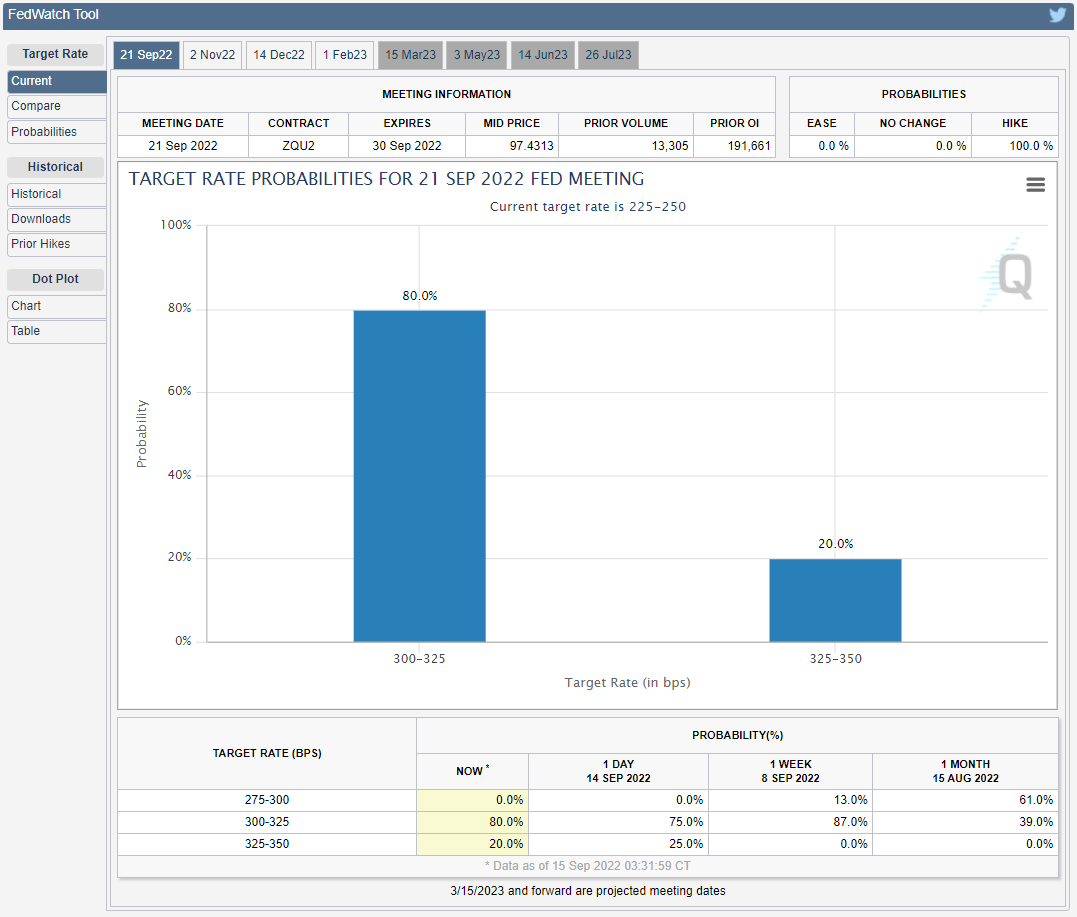The width and height of the screenshot is (1077, 917).
Task: Select Current in the Target Rate section
Action: click(x=56, y=81)
